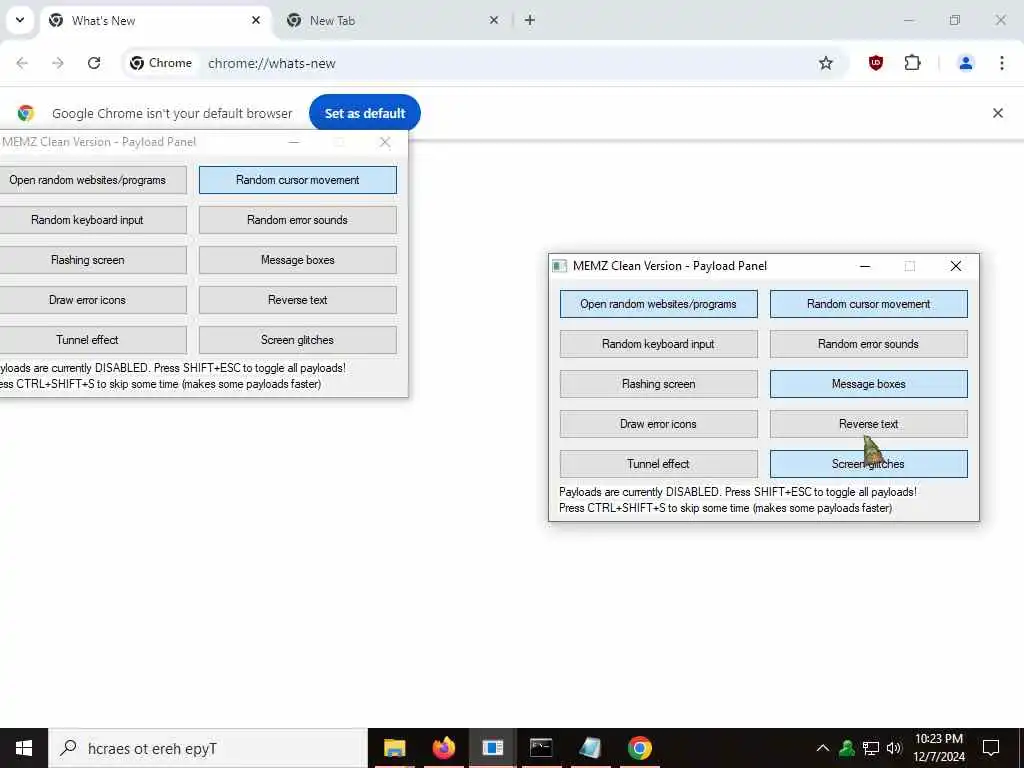Open the Windows Start menu
Image resolution: width=1024 pixels, height=768 pixels.
coord(24,748)
